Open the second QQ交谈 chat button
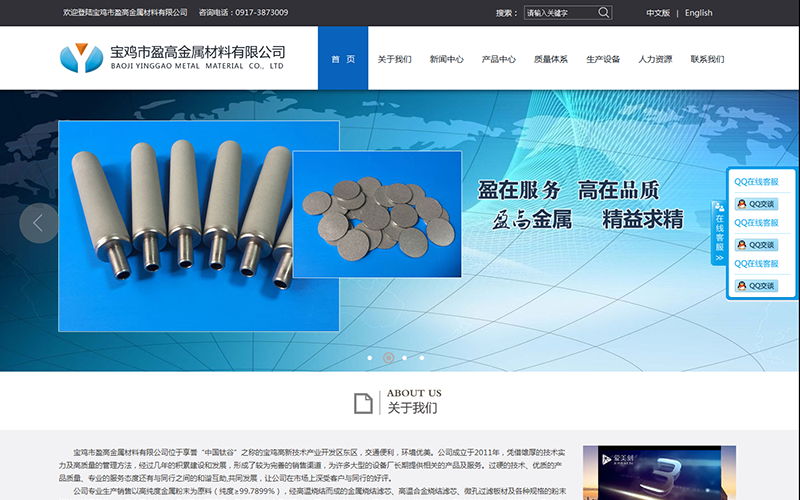 tap(756, 245)
